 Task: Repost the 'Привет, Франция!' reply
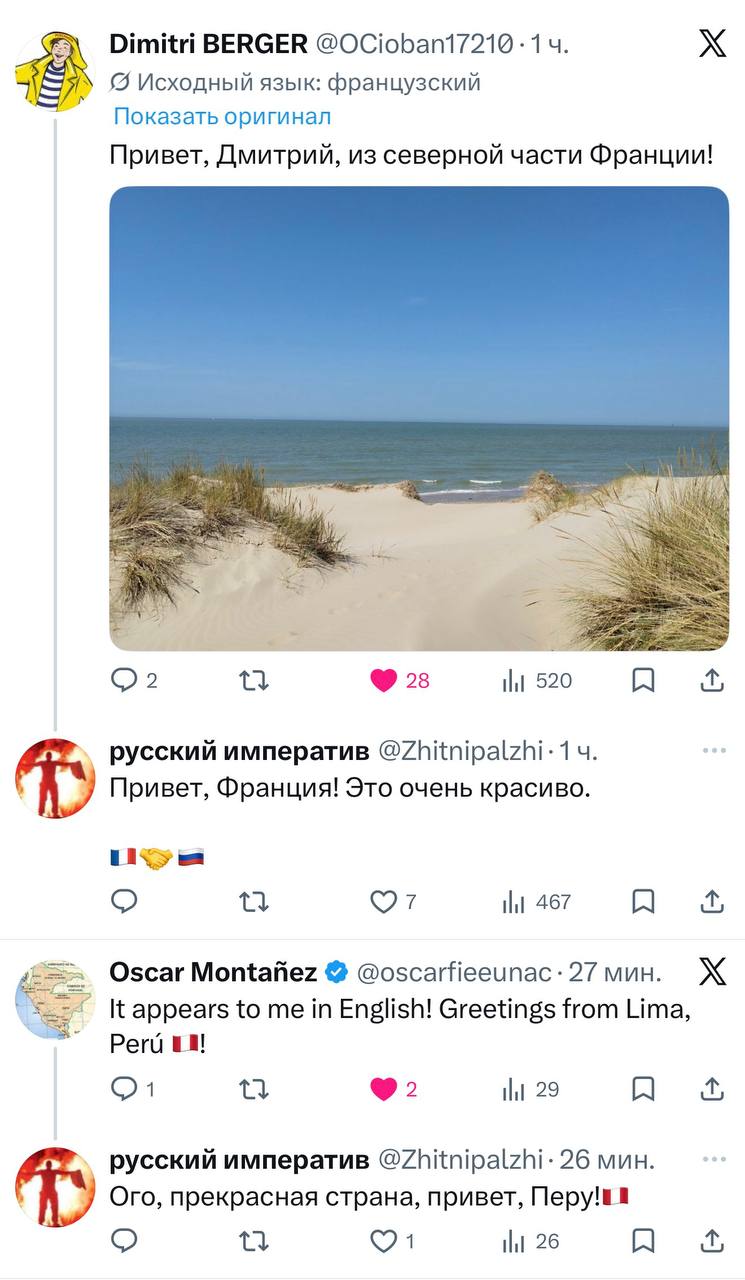tap(254, 902)
